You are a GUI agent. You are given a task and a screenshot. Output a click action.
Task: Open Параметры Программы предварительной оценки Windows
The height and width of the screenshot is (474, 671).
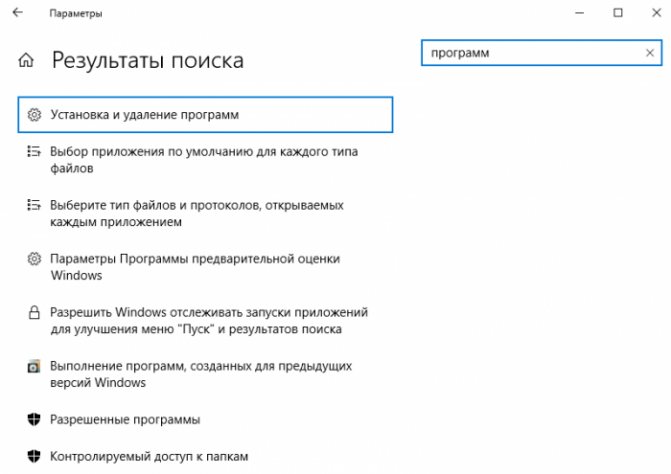[x=195, y=267]
